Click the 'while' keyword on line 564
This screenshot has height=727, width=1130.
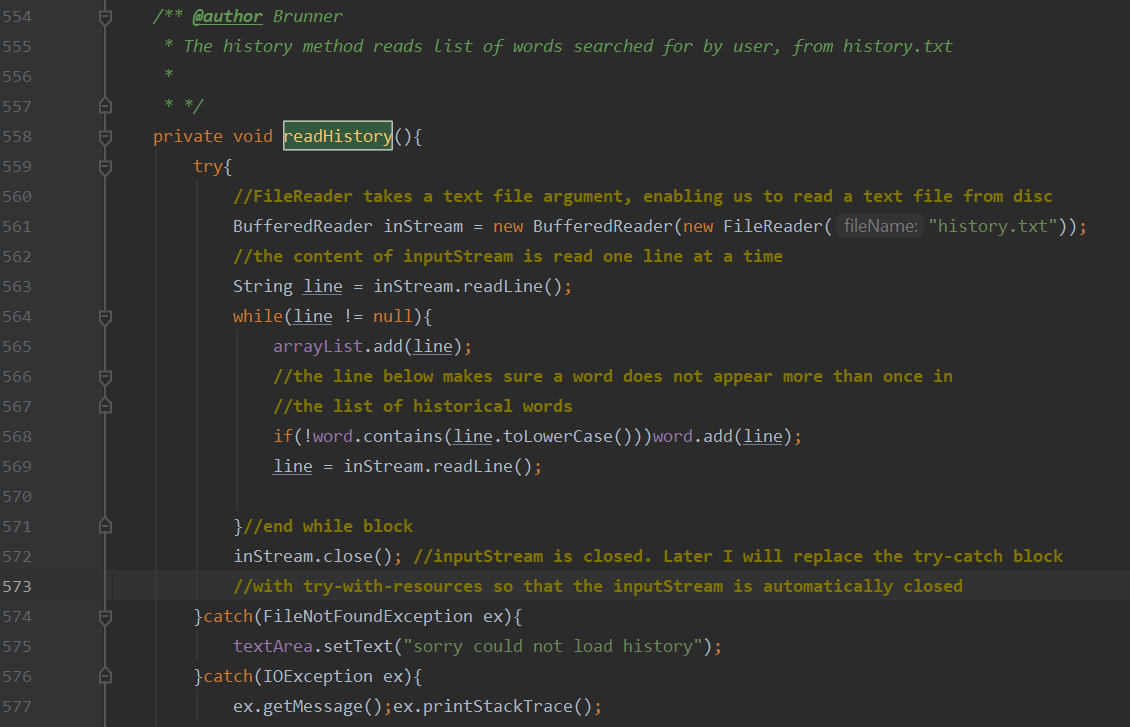pyautogui.click(x=258, y=316)
